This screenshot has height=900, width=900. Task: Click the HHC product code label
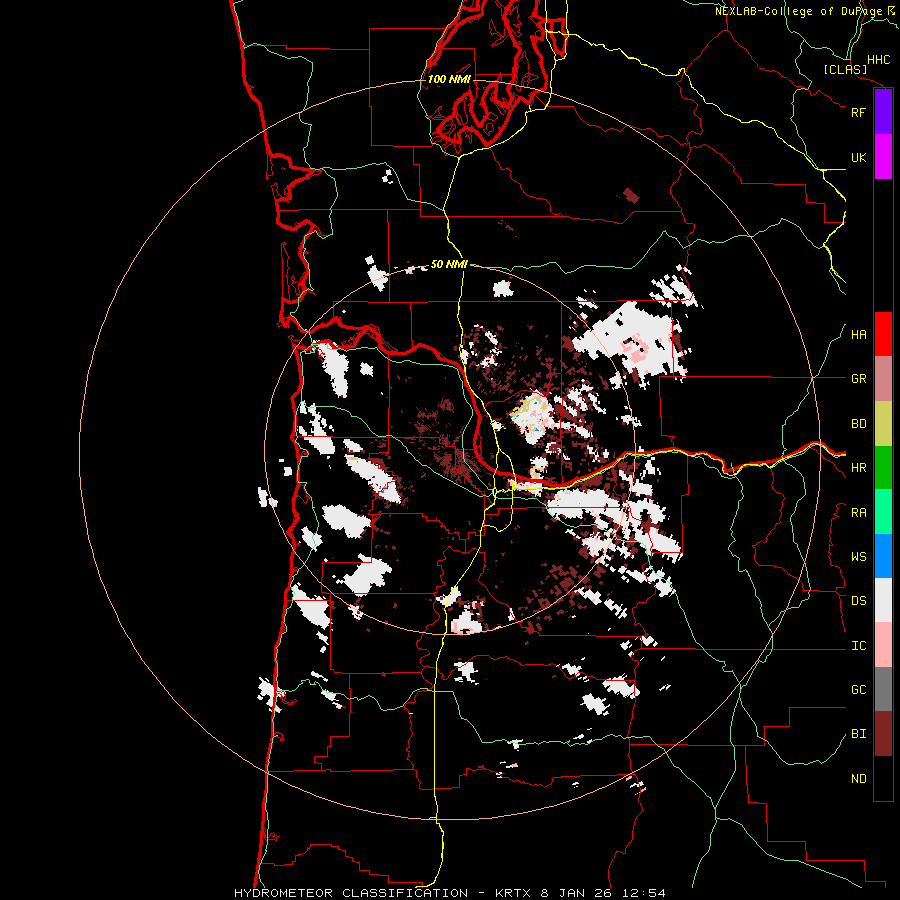coord(878,60)
